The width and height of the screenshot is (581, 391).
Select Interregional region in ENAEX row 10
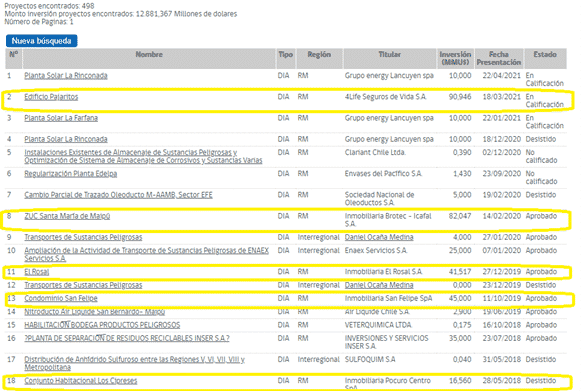[318, 250]
